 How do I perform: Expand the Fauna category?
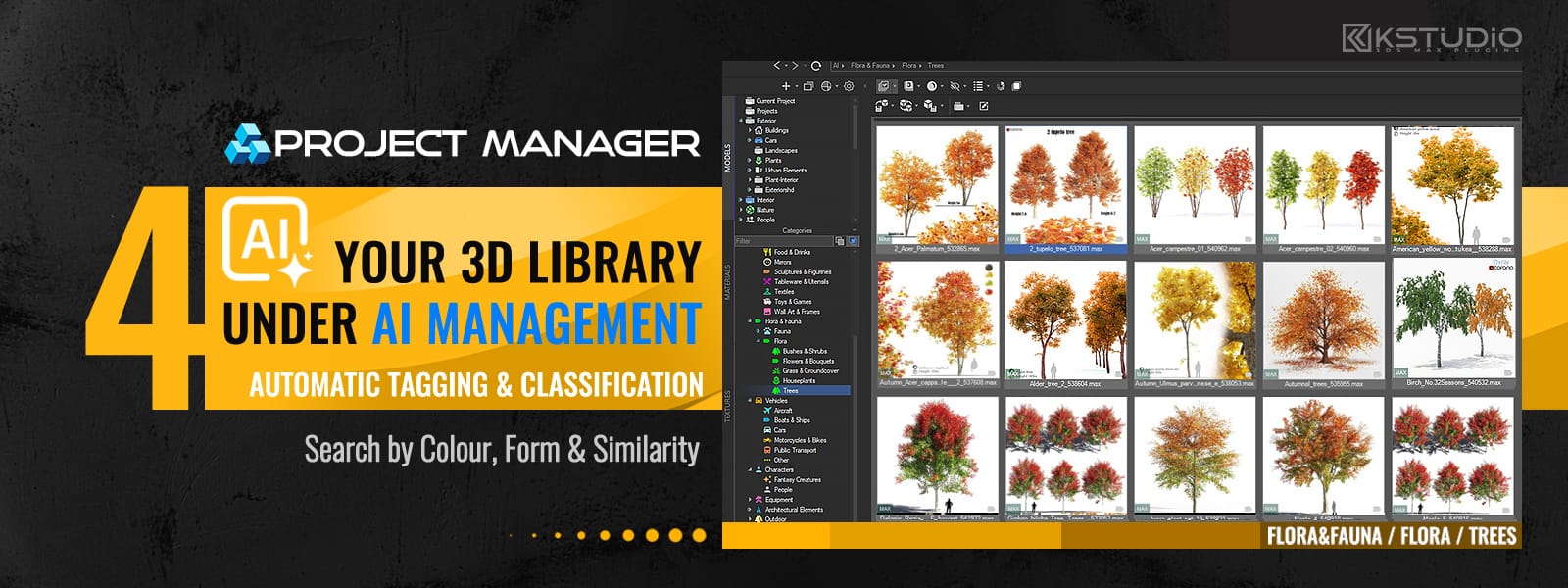758,331
